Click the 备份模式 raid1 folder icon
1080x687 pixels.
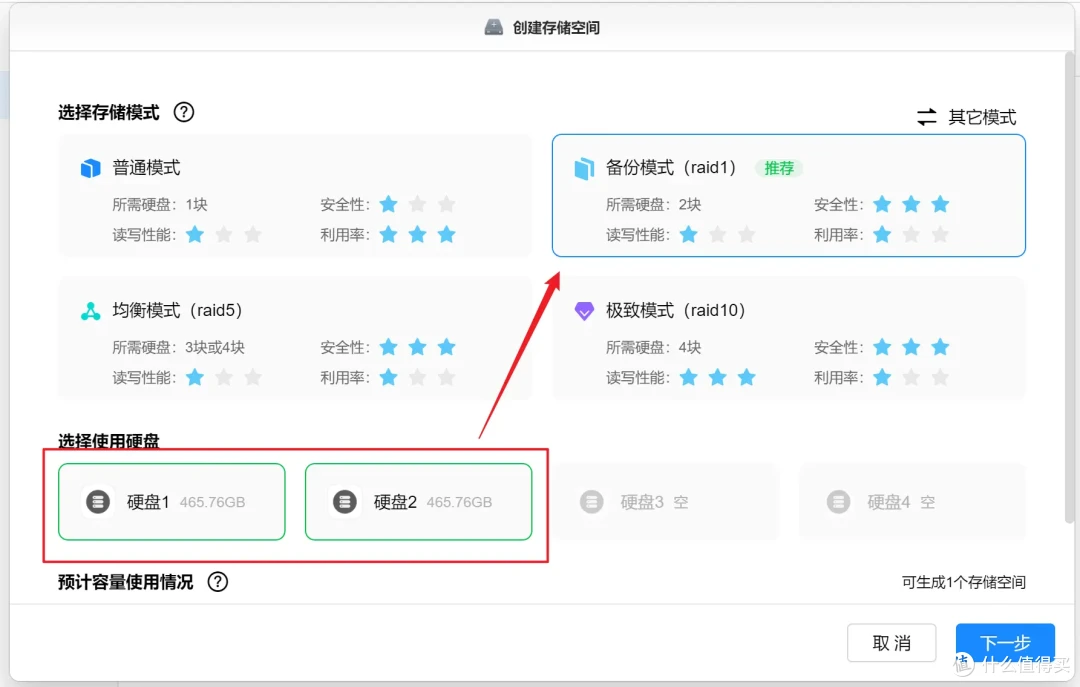[x=584, y=167]
